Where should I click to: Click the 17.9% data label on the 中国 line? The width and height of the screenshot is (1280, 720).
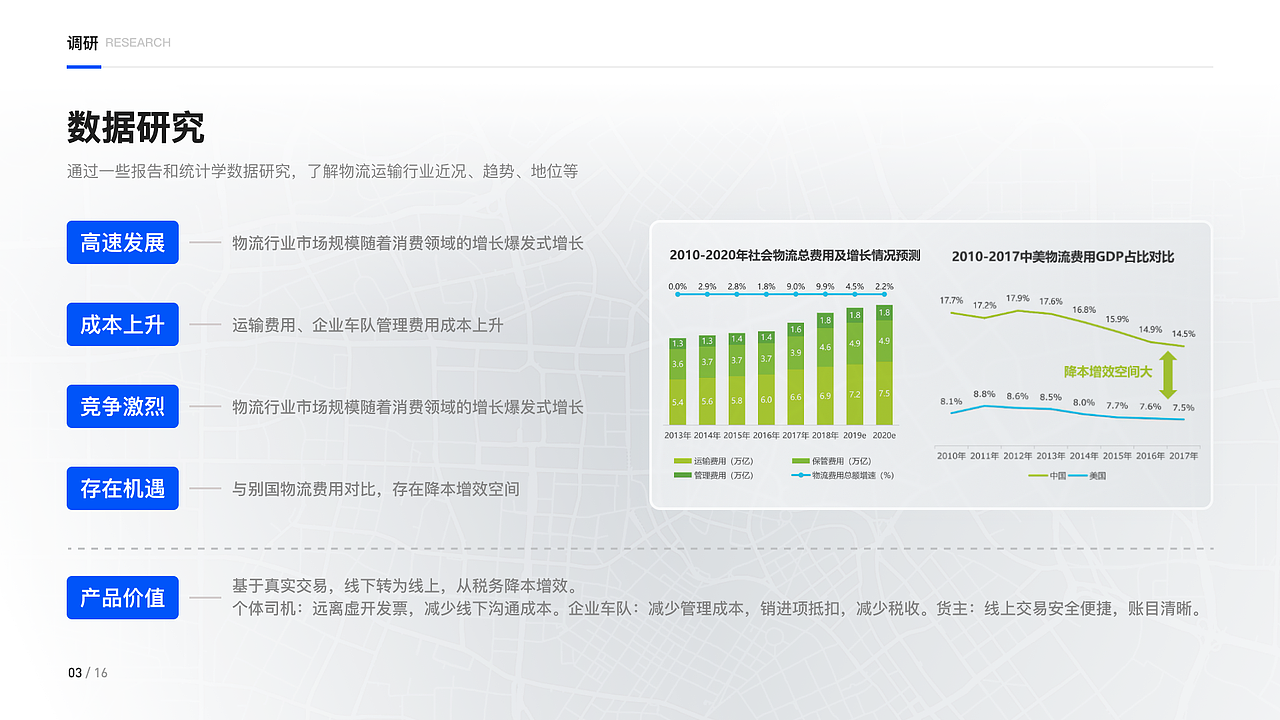point(1017,298)
